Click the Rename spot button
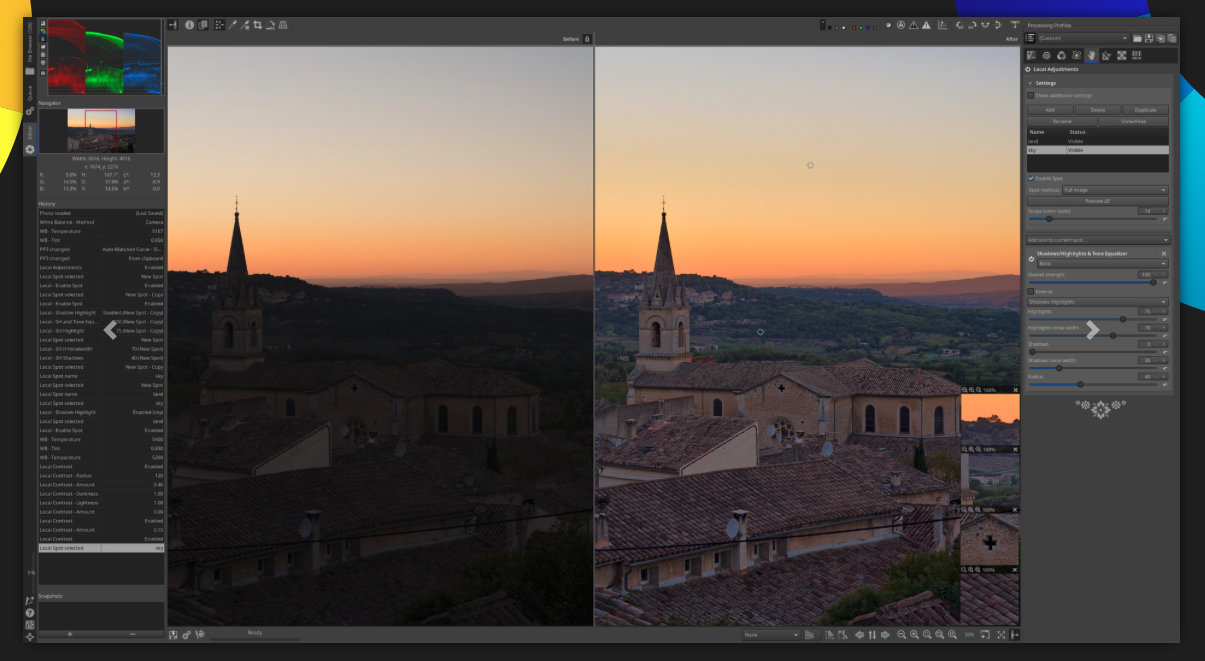Screen dimensions: 1205x661 tap(1062, 121)
